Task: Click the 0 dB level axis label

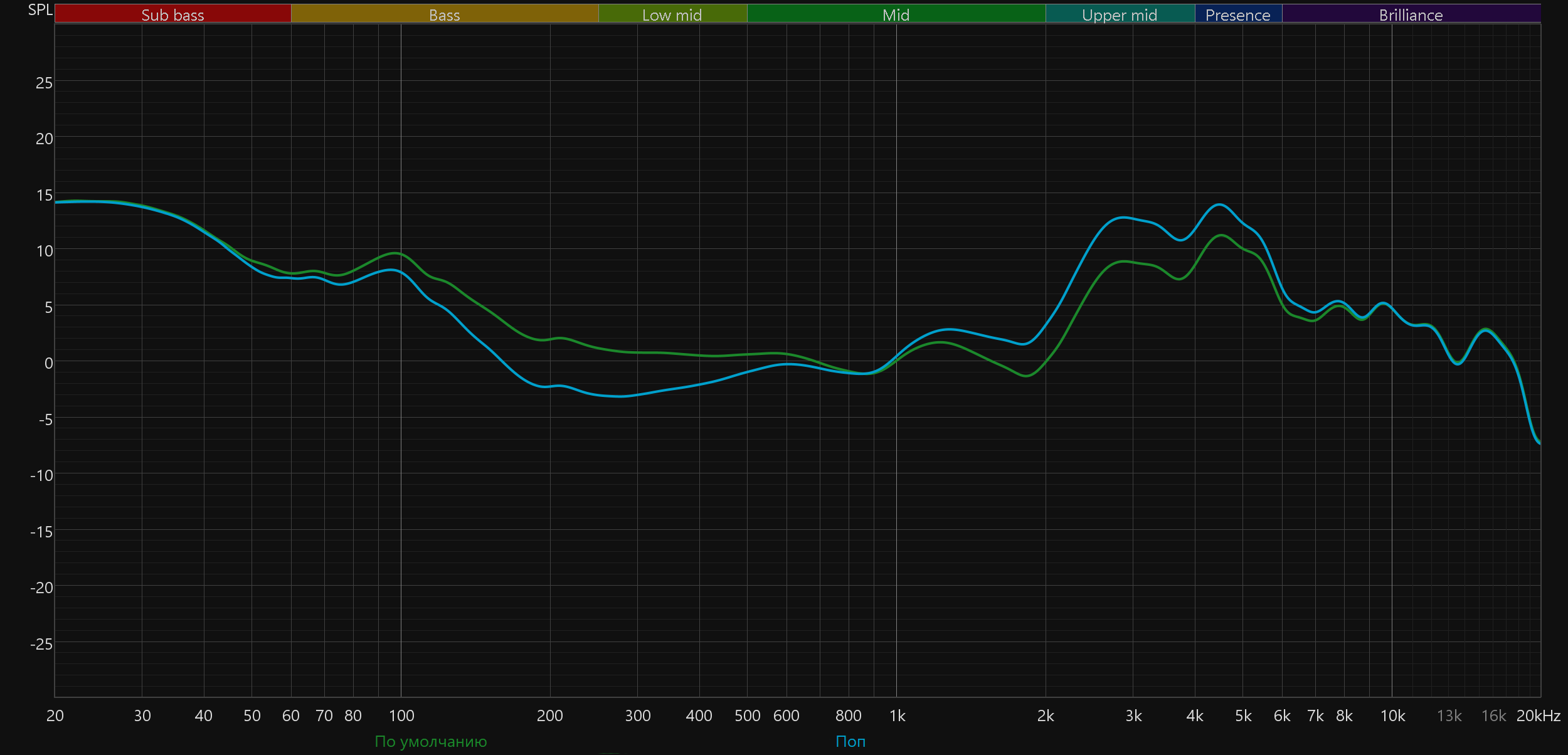Action: [48, 363]
